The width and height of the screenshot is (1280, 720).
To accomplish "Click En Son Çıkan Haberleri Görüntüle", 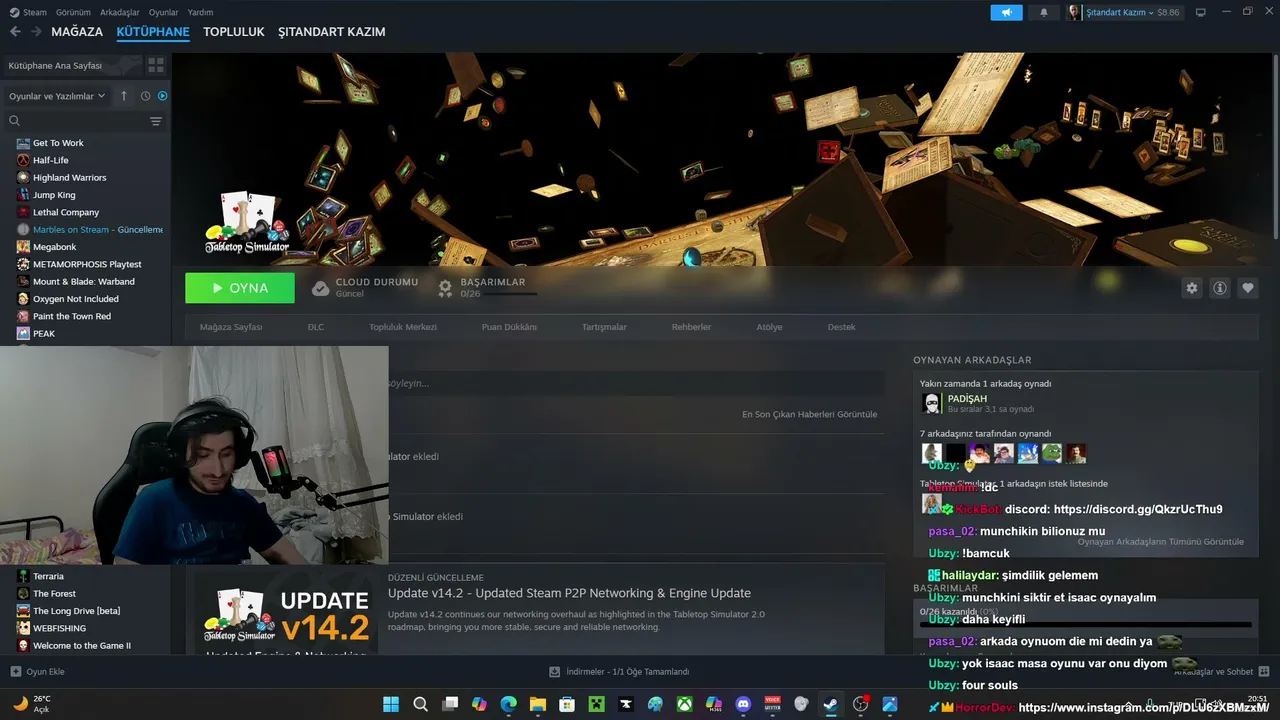I will (x=810, y=414).
